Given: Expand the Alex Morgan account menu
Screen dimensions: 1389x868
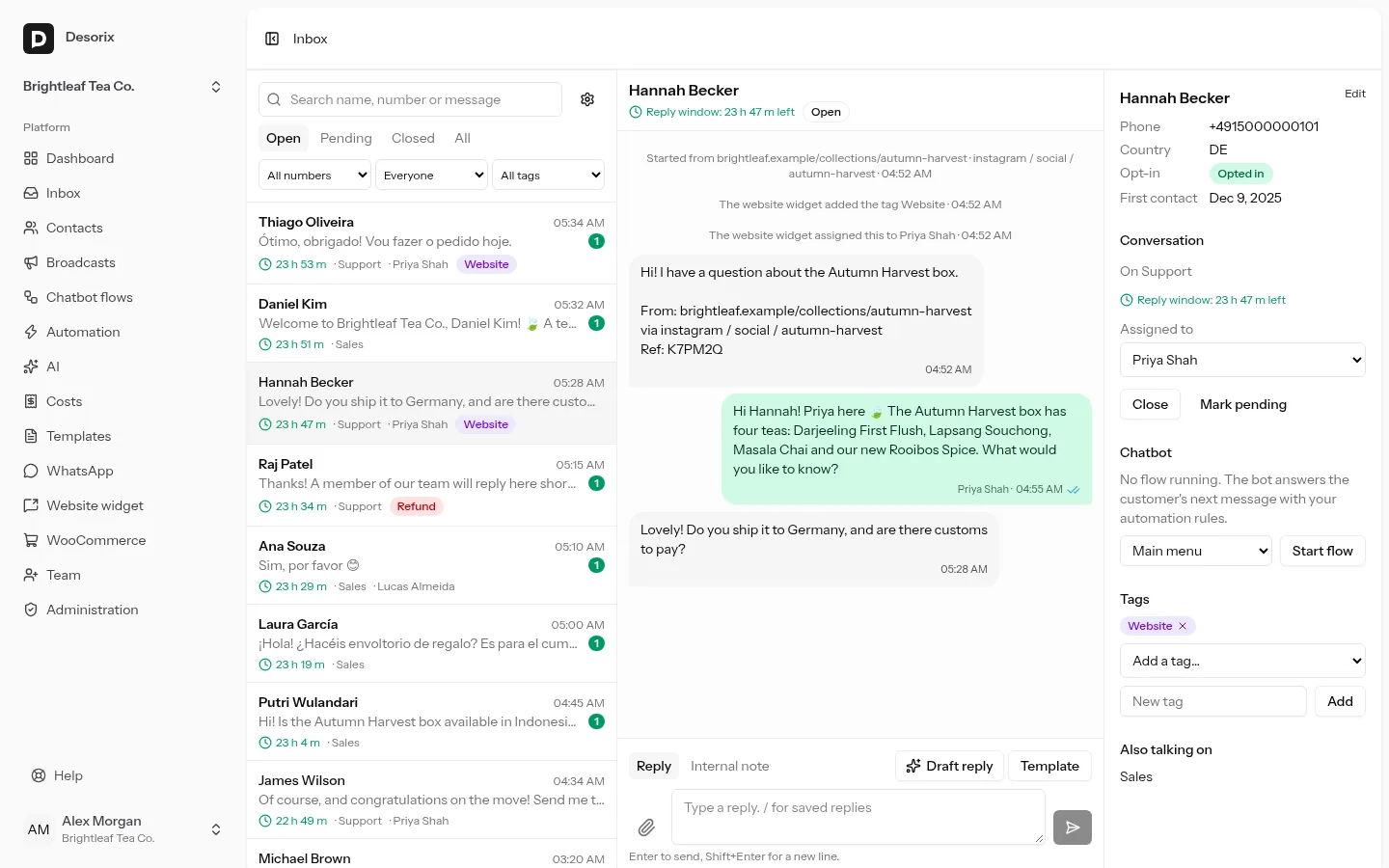Looking at the screenshot, I should pyautogui.click(x=123, y=829).
